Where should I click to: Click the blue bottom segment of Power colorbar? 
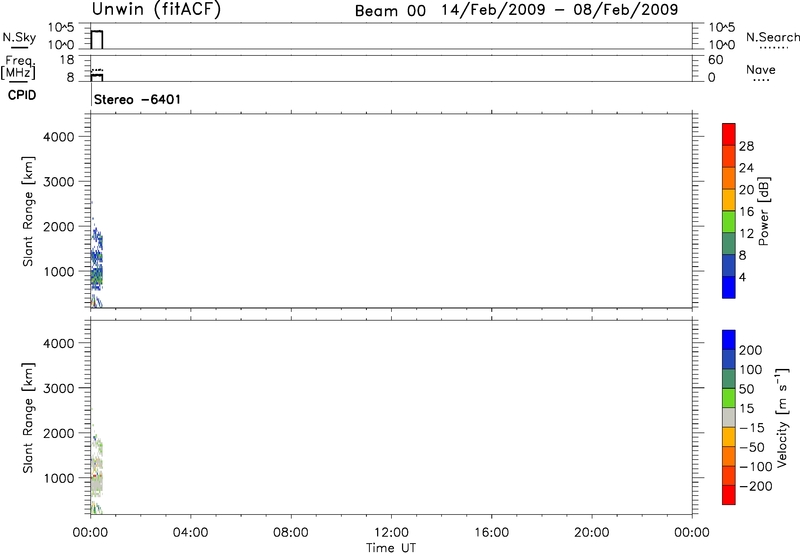tap(729, 287)
